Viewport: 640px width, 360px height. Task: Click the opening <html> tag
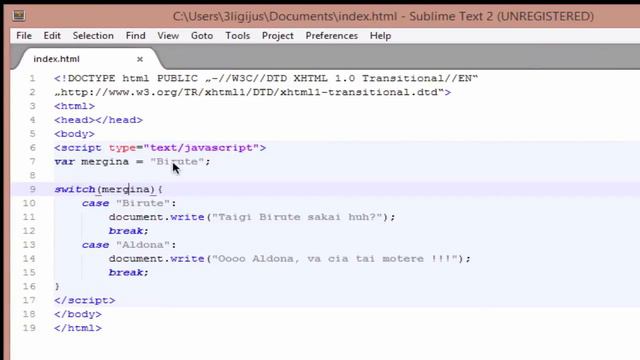(x=74, y=106)
